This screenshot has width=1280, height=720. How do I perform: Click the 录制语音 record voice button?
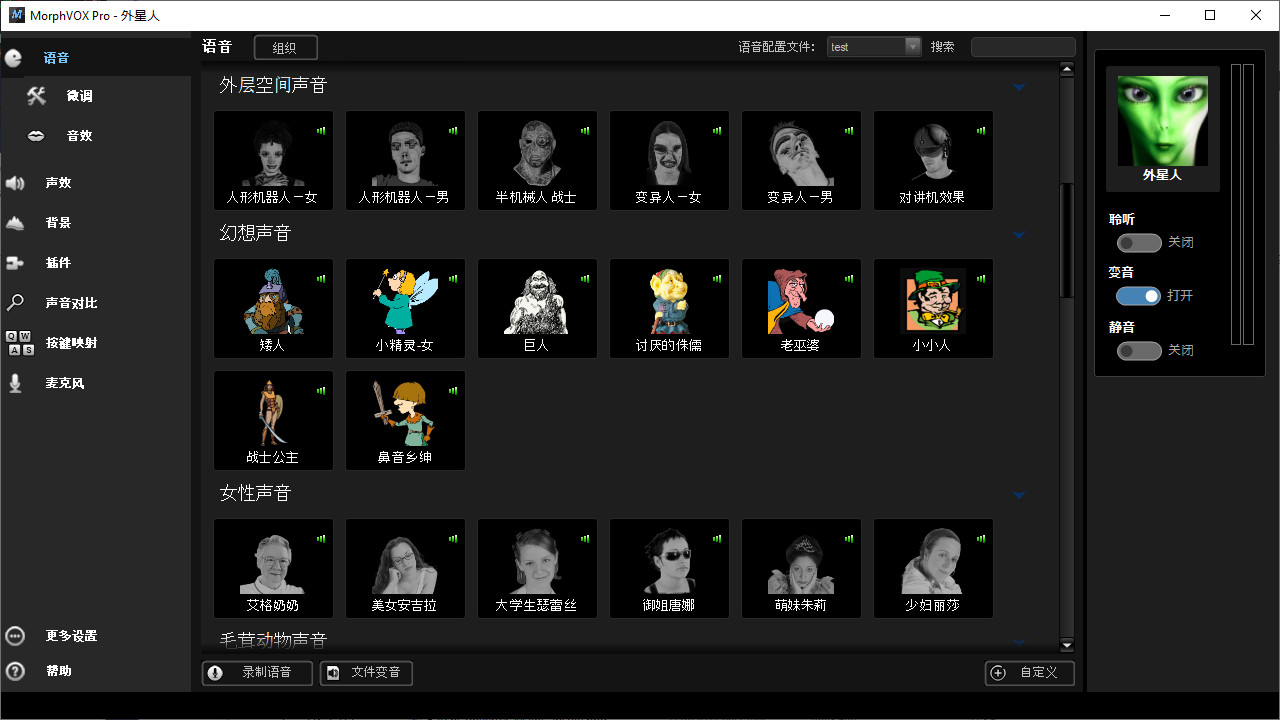click(257, 673)
